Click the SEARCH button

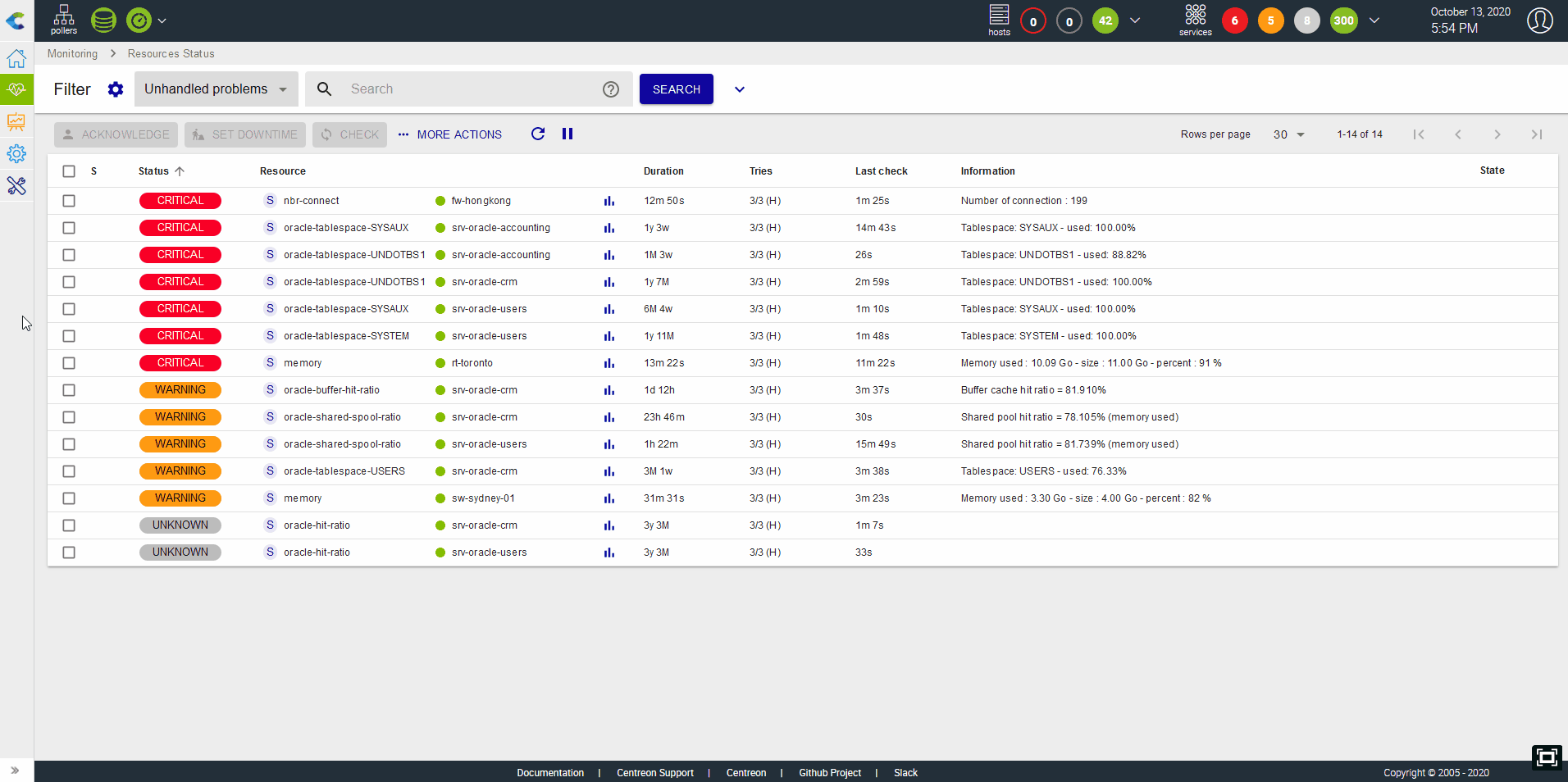tap(677, 89)
